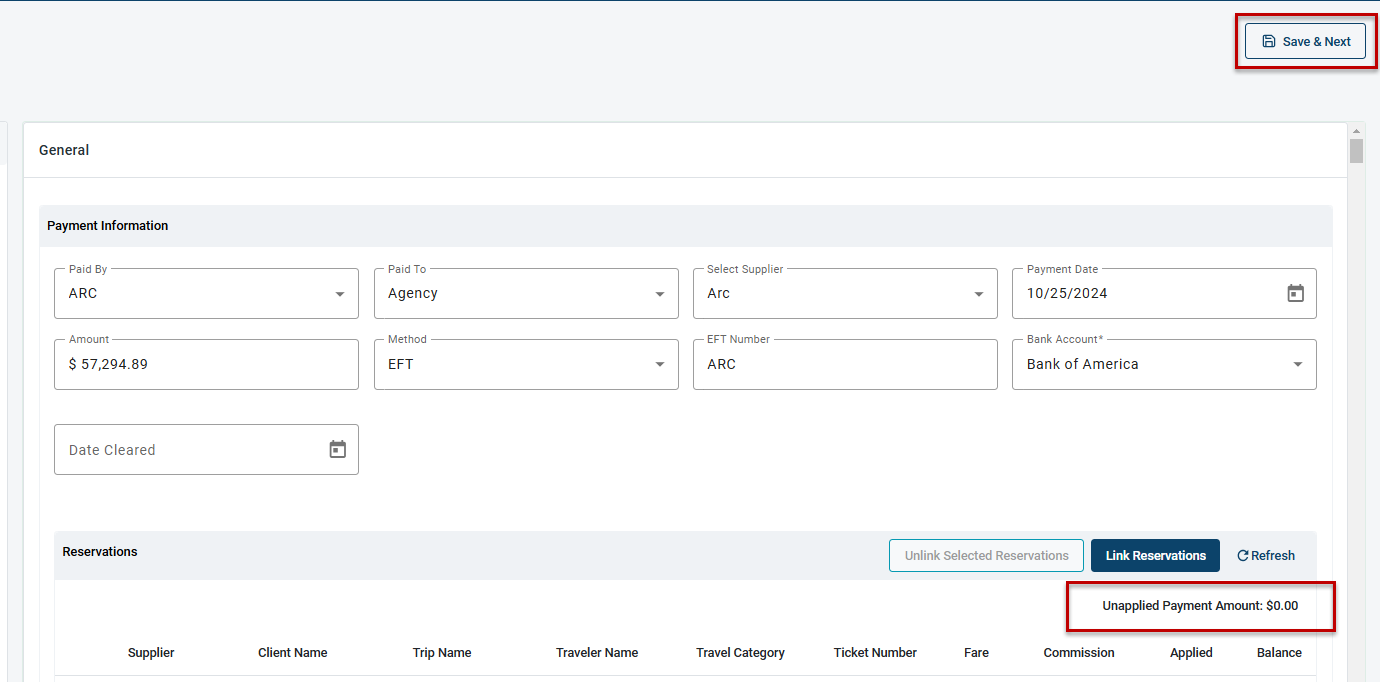Viewport: 1380px width, 682px height.
Task: Click the Date Cleared text field
Action: click(x=180, y=449)
